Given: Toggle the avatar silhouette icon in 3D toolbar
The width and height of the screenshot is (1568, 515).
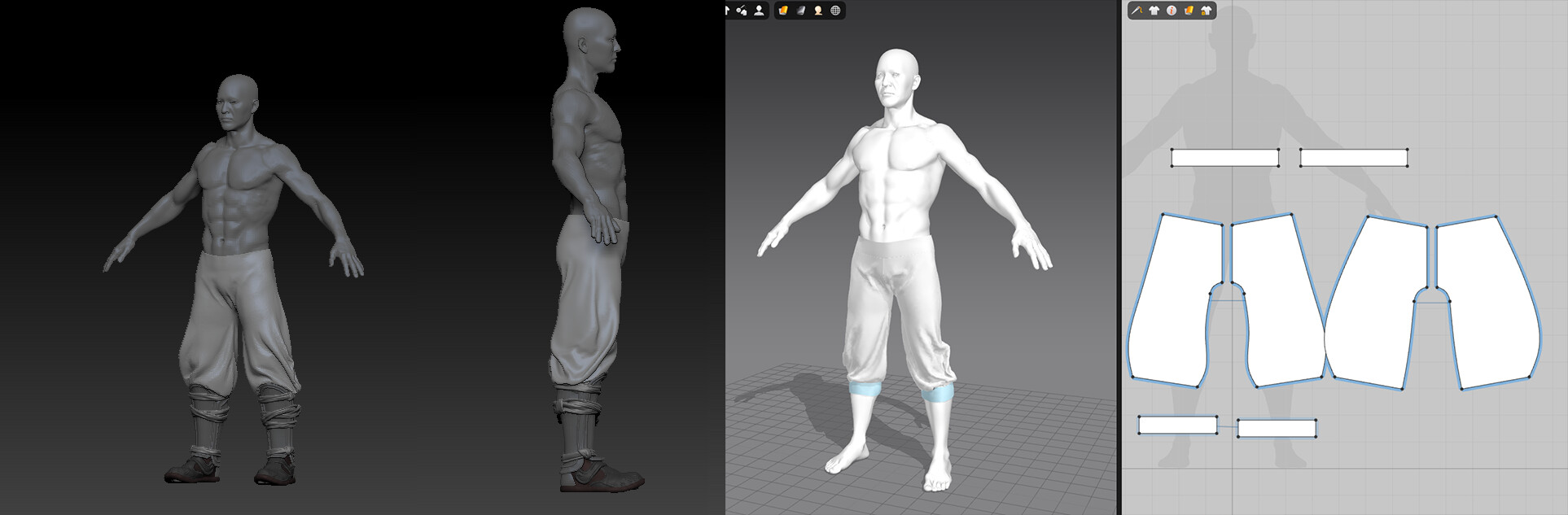Looking at the screenshot, I should point(759,10).
